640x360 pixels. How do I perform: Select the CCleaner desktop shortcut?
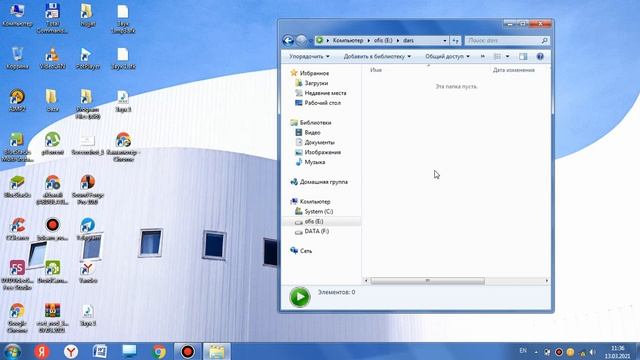pos(17,229)
